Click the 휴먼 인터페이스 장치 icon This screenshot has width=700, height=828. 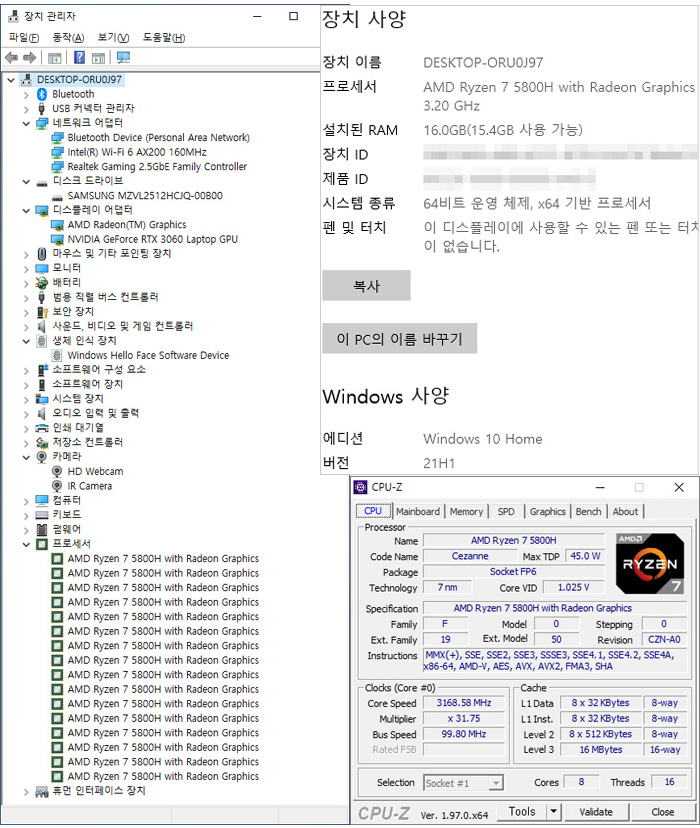coord(42,791)
